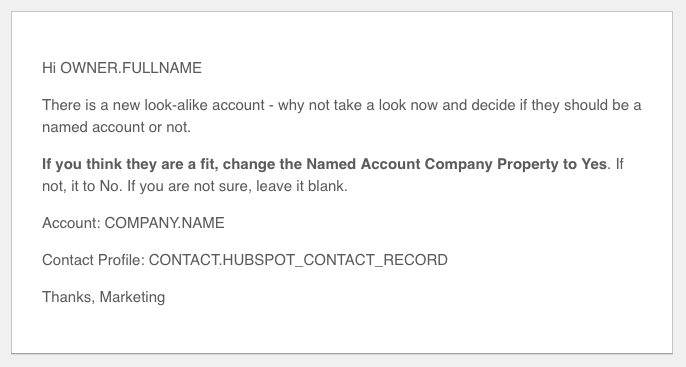Click "There is a new" paragraph start
The height and width of the screenshot is (367, 686).
click(91, 105)
